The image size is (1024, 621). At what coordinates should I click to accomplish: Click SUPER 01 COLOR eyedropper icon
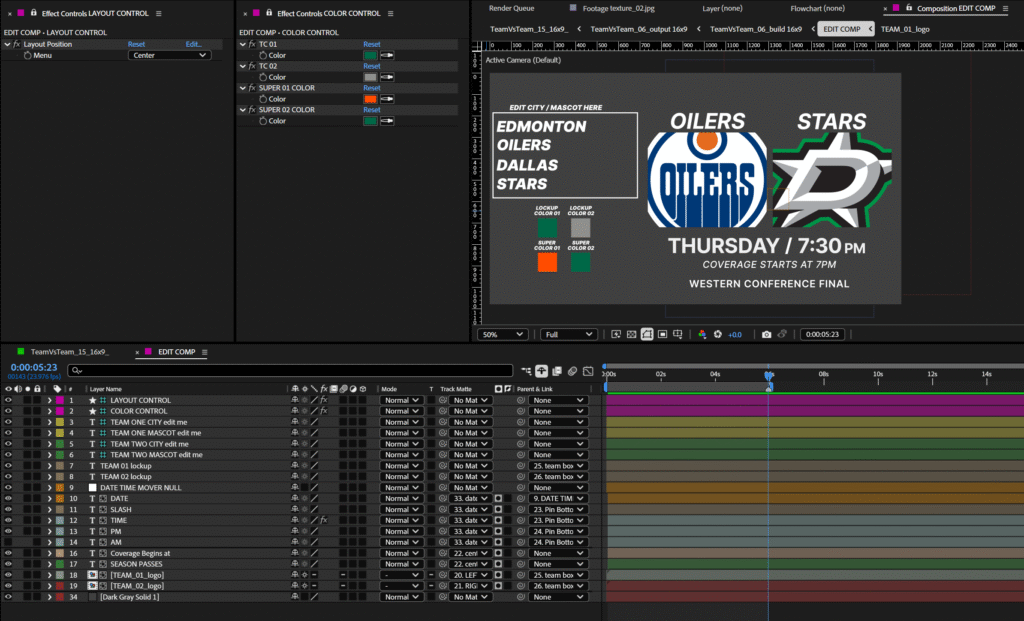tap(387, 99)
